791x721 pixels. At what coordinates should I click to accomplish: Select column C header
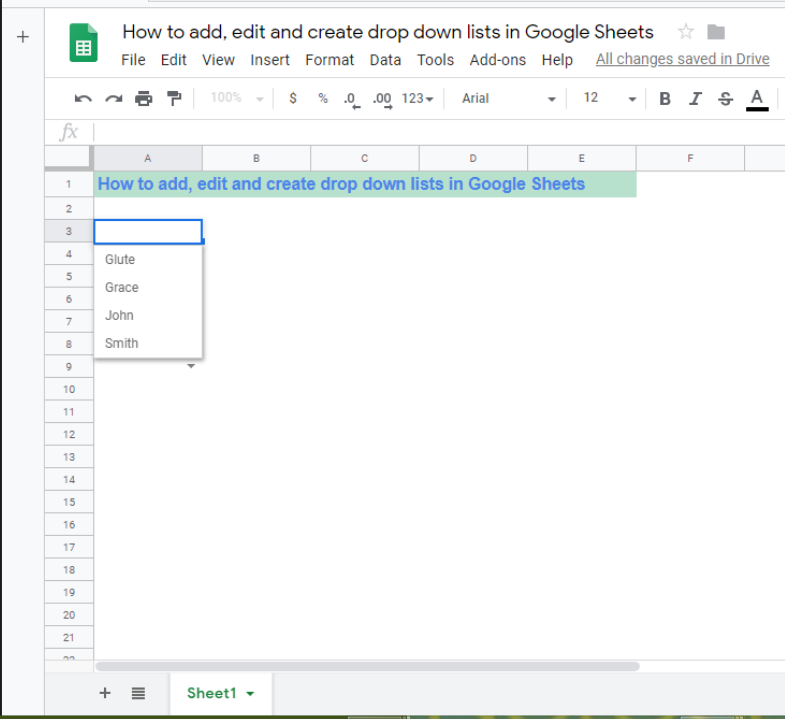click(x=365, y=158)
